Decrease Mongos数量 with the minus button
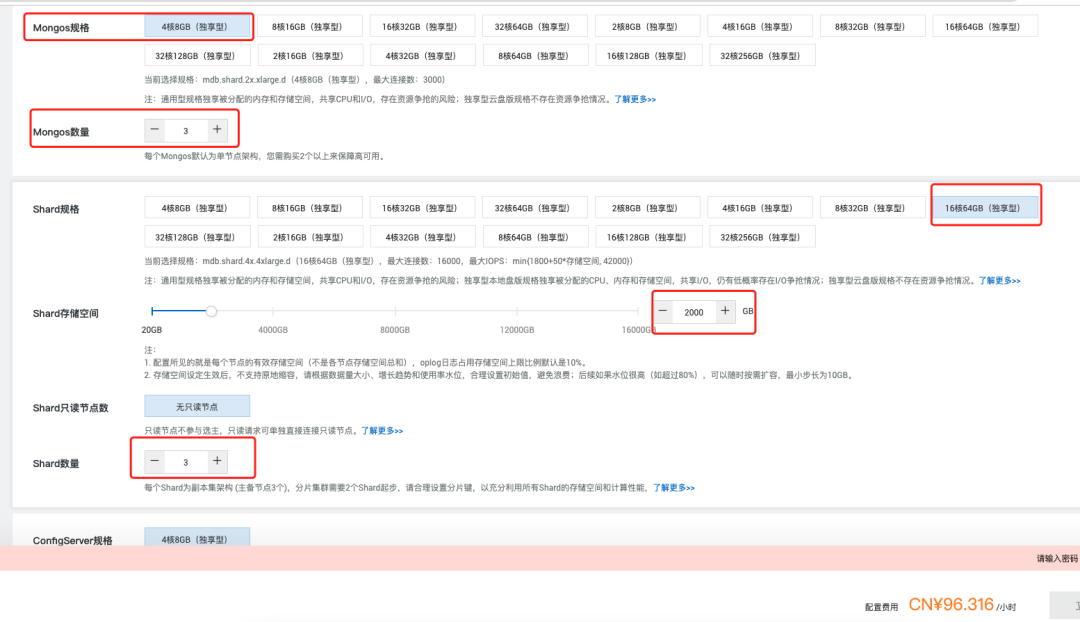This screenshot has height=622, width=1080. pyautogui.click(x=155, y=129)
